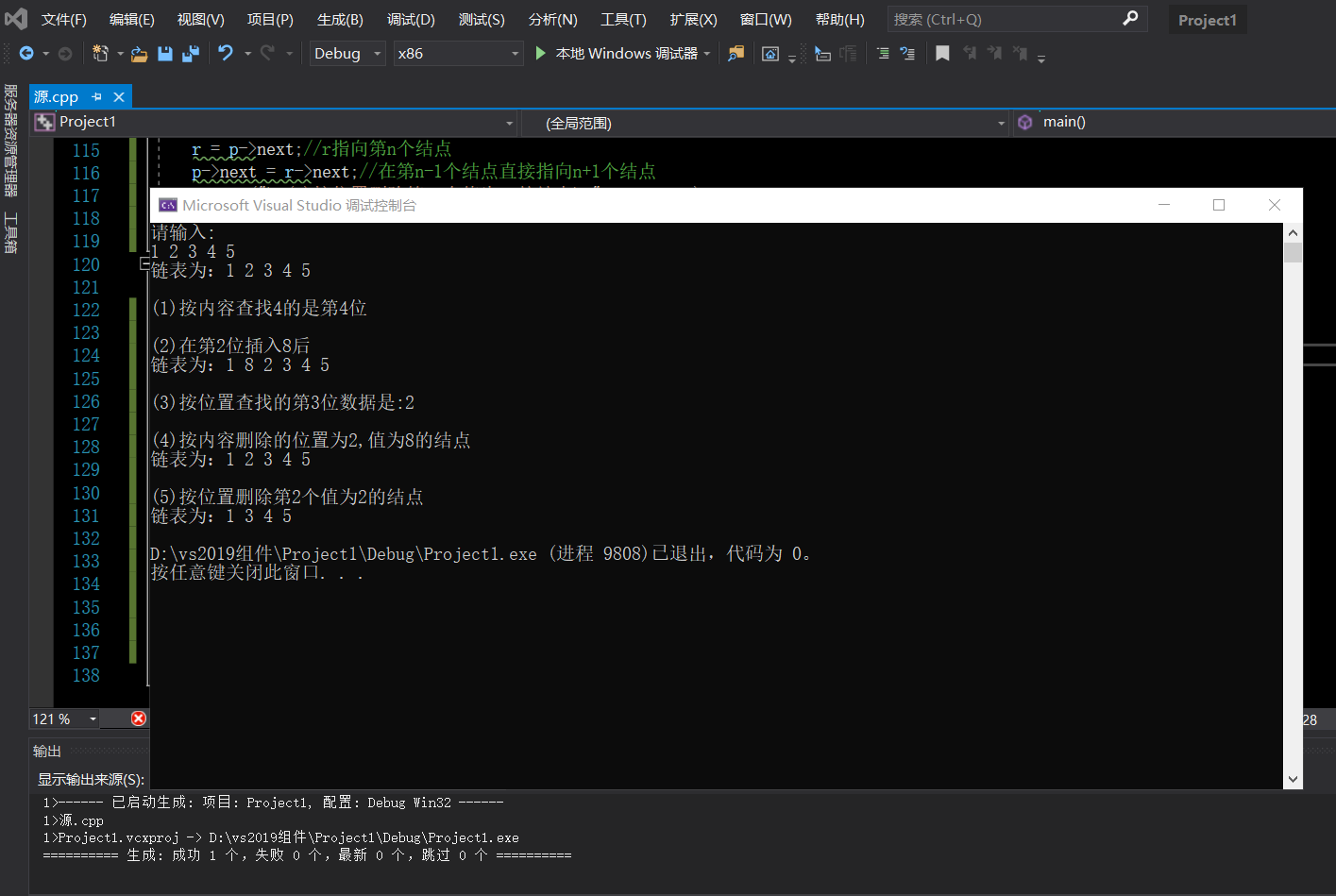Click the undo arrow icon
Image resolution: width=1336 pixels, height=896 pixels.
pos(226,53)
